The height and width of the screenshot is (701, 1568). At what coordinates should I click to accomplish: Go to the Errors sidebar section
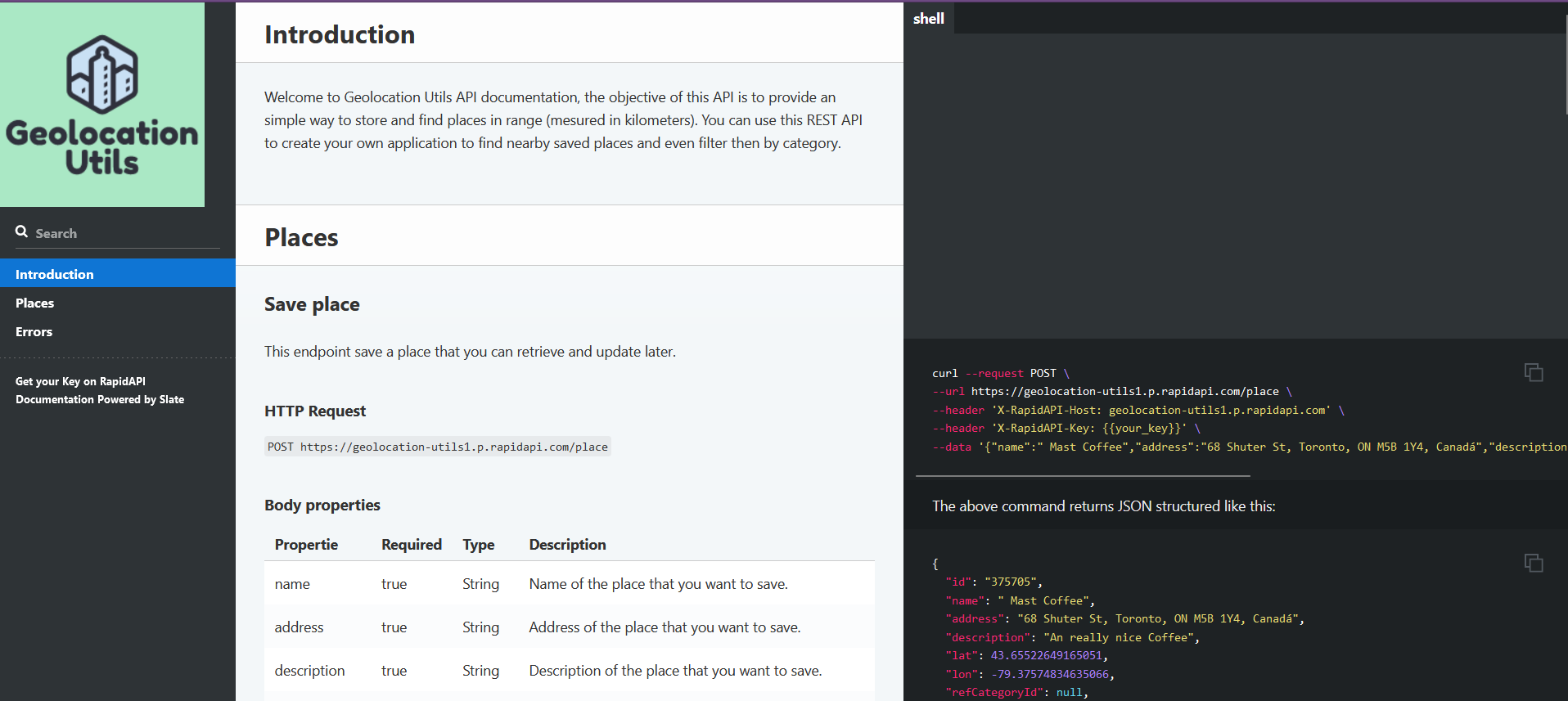click(x=118, y=331)
